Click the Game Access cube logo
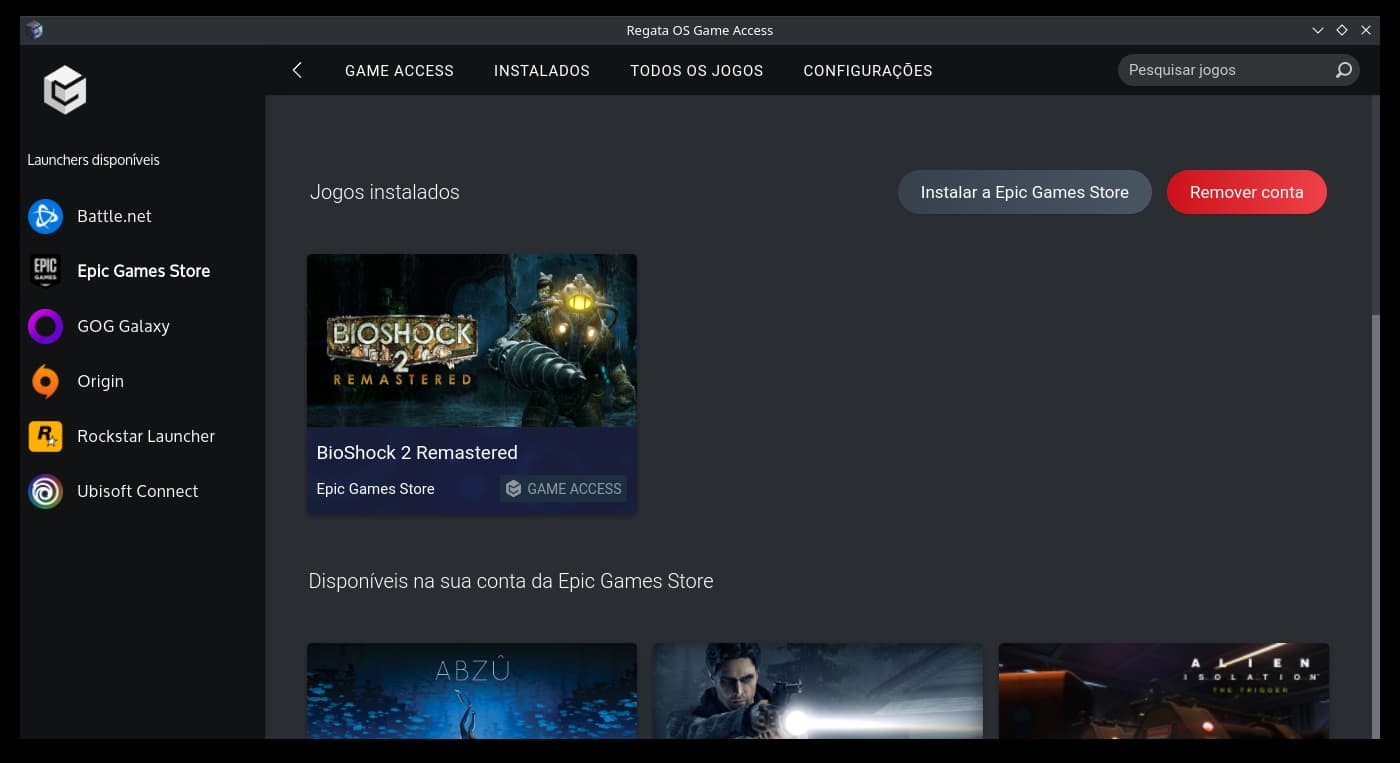The height and width of the screenshot is (763, 1400). point(65,91)
